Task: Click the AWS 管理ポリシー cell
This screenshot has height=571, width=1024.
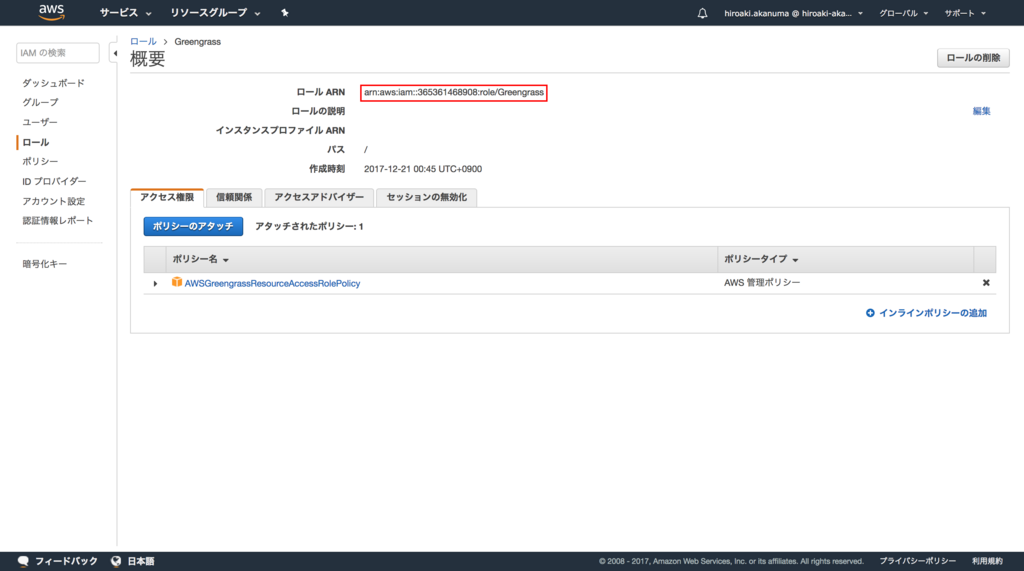Action: [x=761, y=283]
